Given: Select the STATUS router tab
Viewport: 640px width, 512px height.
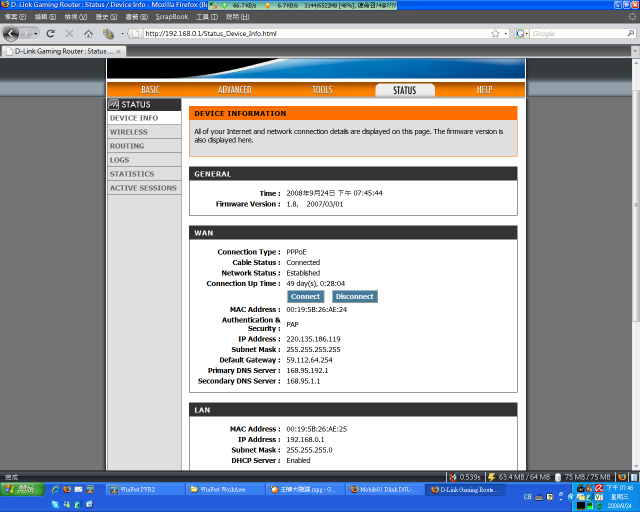Looking at the screenshot, I should coord(405,90).
